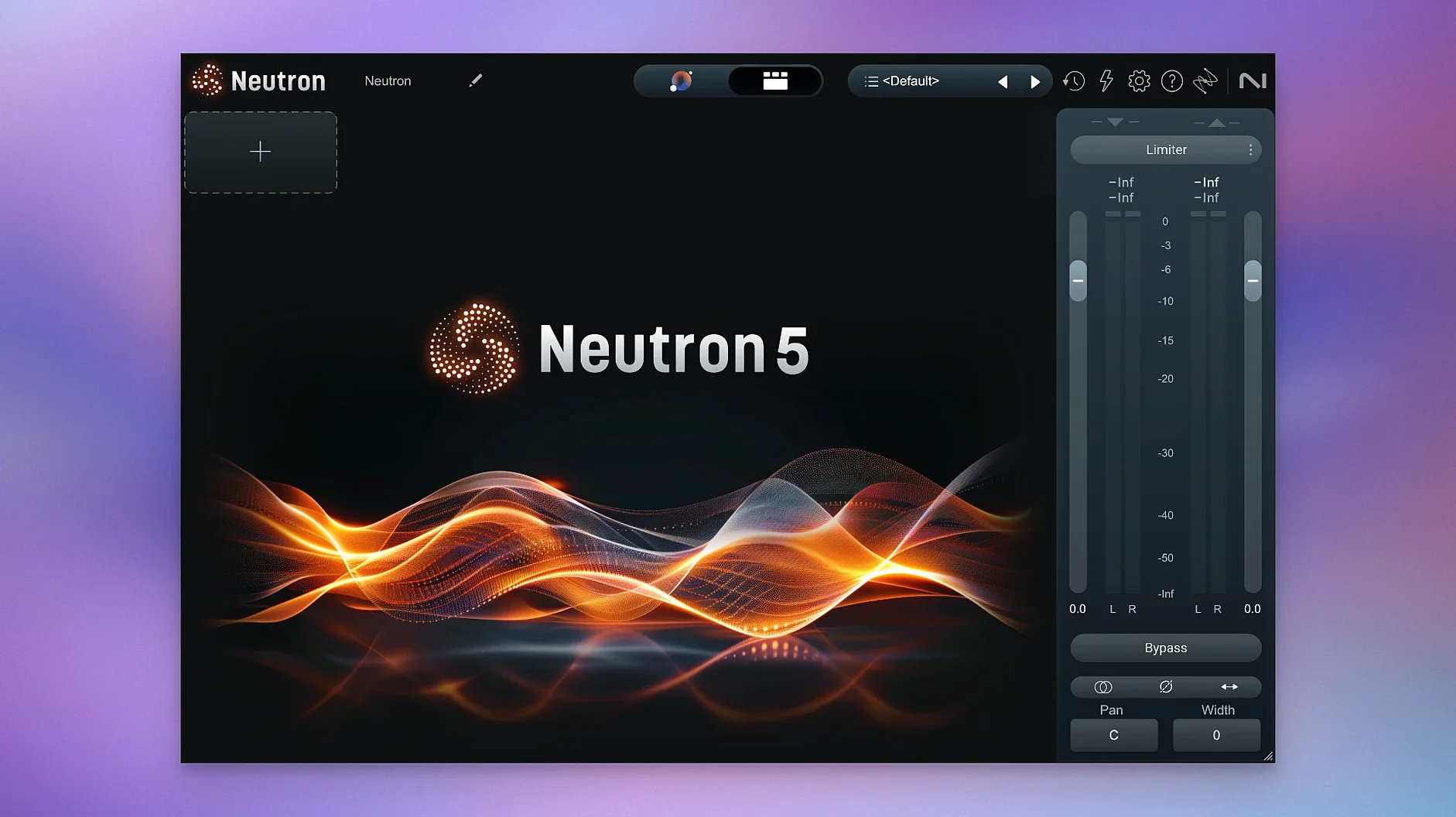Screen dimensions: 1456x817
Task: Click the window resize grip corner
Action: (x=1268, y=757)
